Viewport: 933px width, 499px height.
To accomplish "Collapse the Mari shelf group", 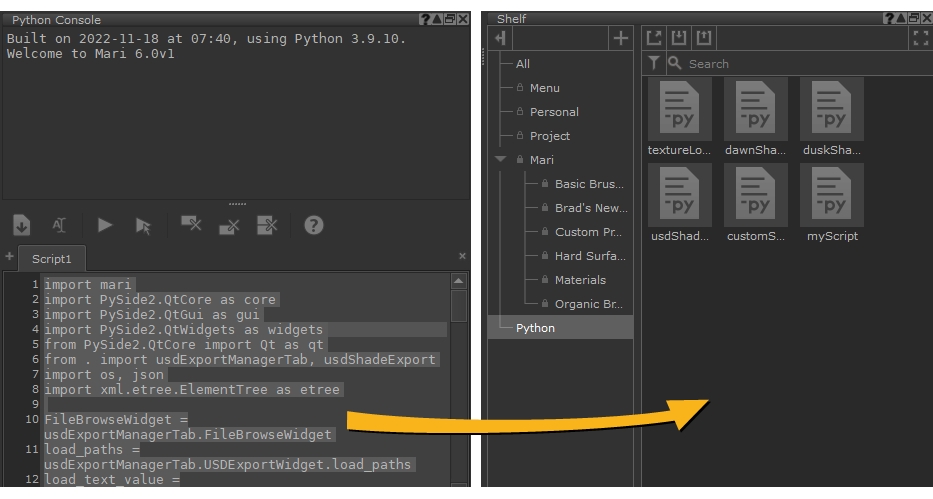I will coord(500,160).
